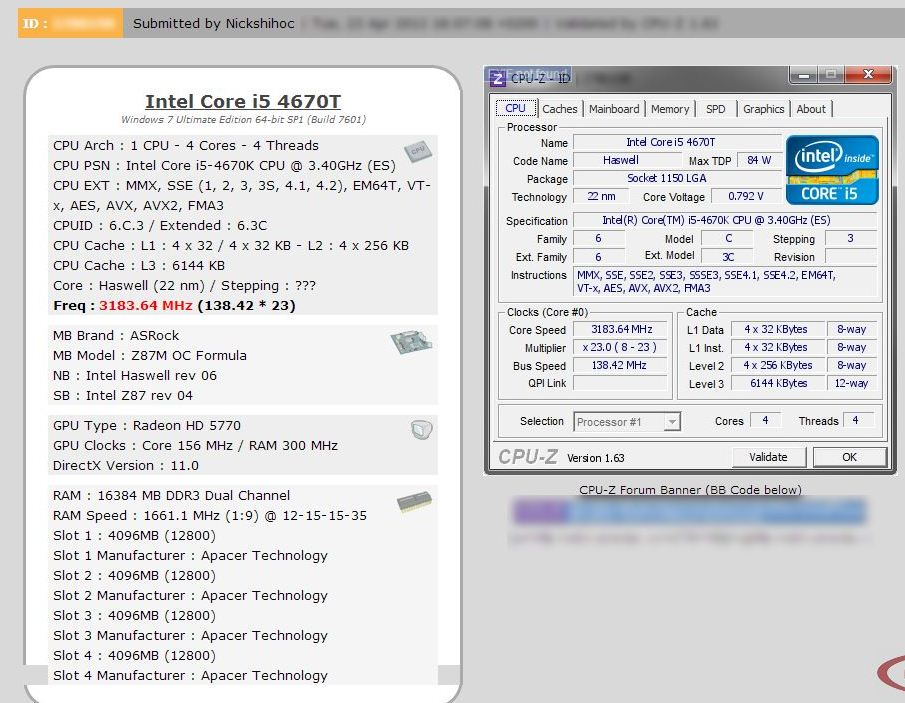905x703 pixels.
Task: Click the GPU Type Radeon HD 5770 line
Action: click(147, 425)
